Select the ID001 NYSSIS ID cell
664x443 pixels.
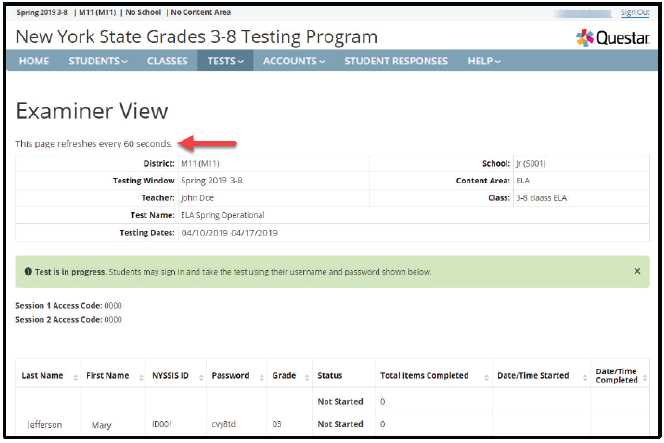click(x=162, y=424)
